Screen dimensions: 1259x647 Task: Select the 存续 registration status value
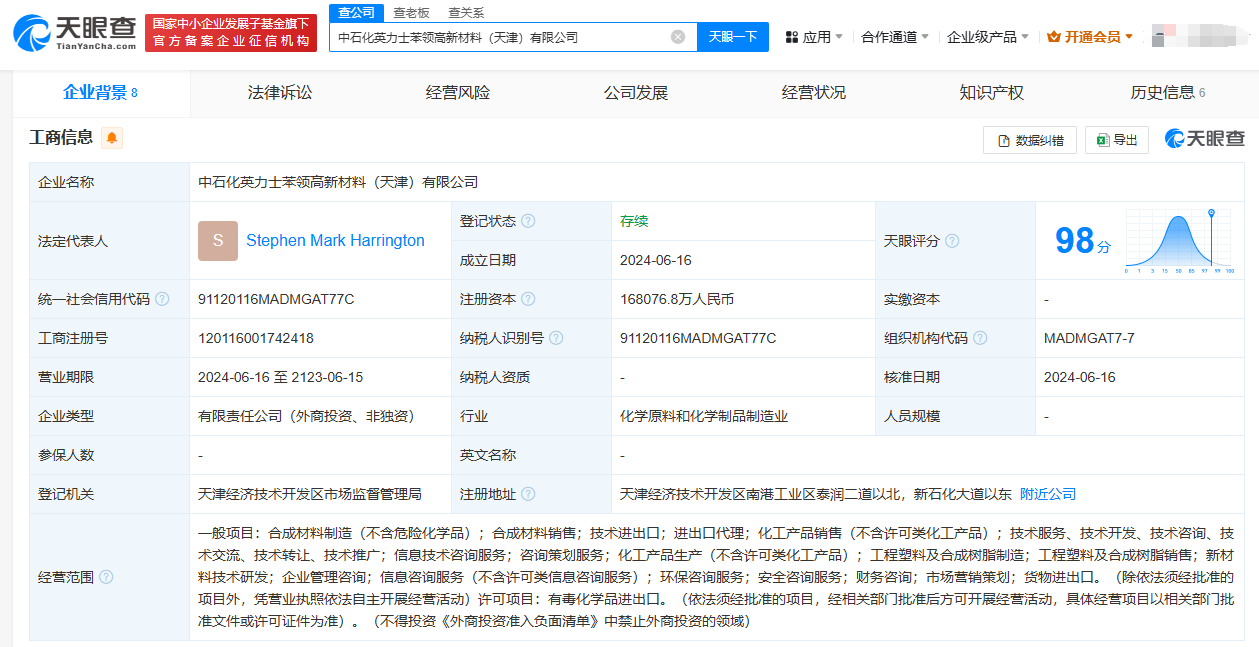pyautogui.click(x=634, y=221)
